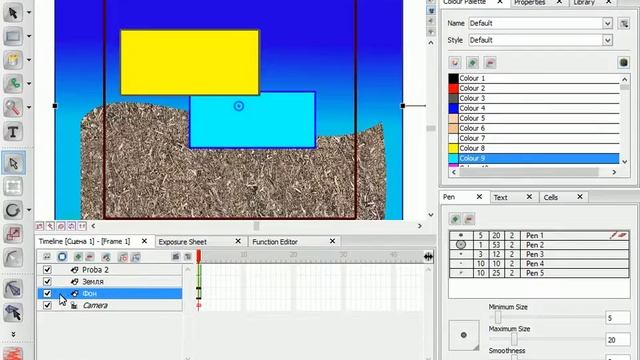Open the Zoom tool flyout arrow
The image size is (640, 360).
coord(29,108)
